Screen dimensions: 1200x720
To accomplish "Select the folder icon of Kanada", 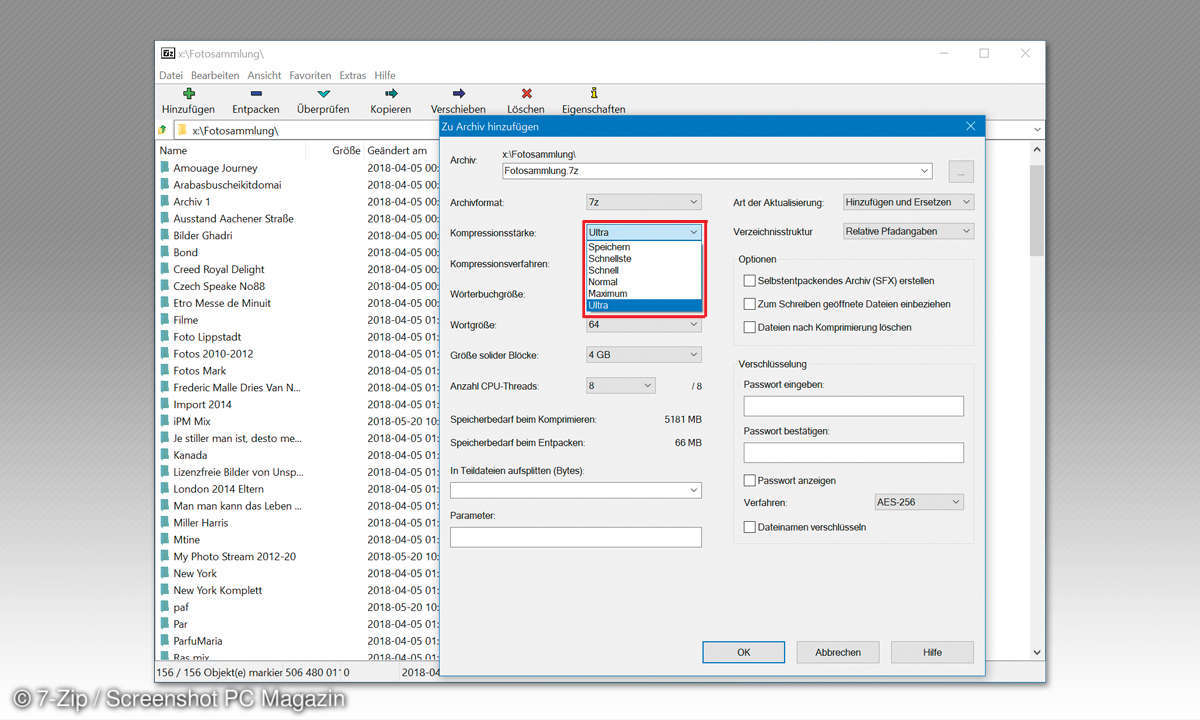I will pyautogui.click(x=164, y=455).
